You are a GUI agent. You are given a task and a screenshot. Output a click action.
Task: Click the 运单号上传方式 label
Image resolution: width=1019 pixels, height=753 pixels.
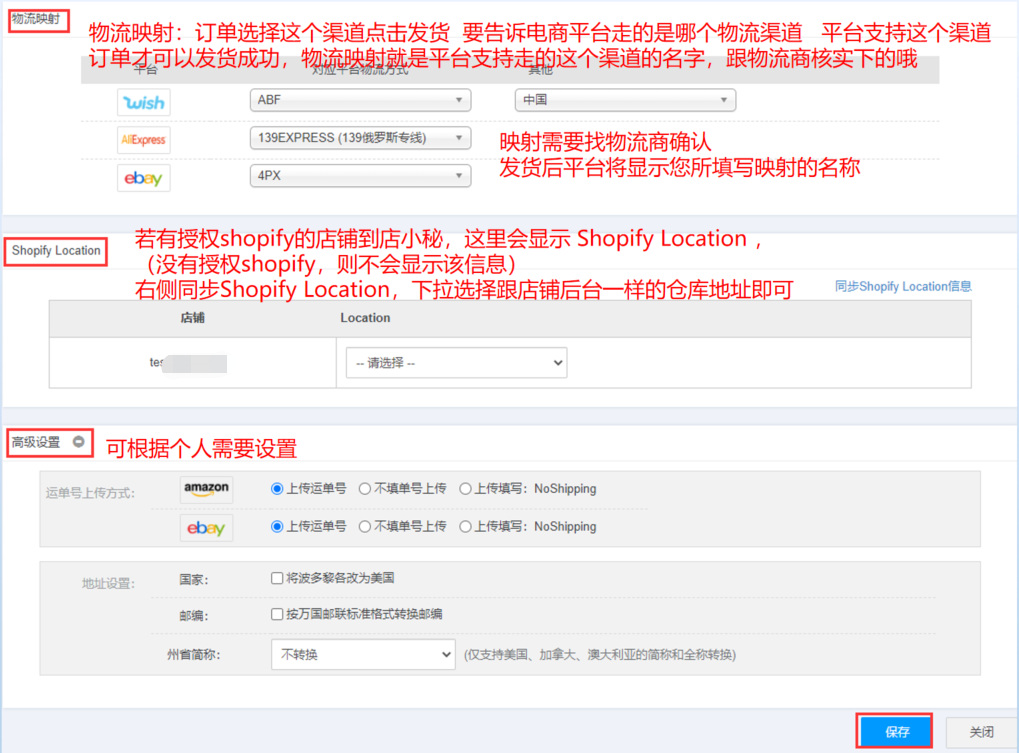click(x=90, y=493)
